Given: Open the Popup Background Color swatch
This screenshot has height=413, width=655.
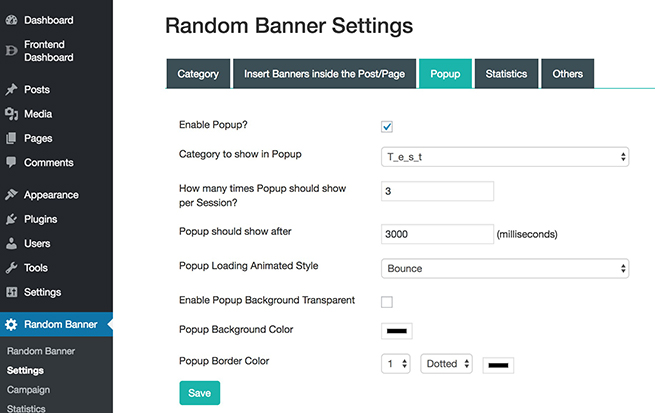Looking at the screenshot, I should (x=396, y=331).
